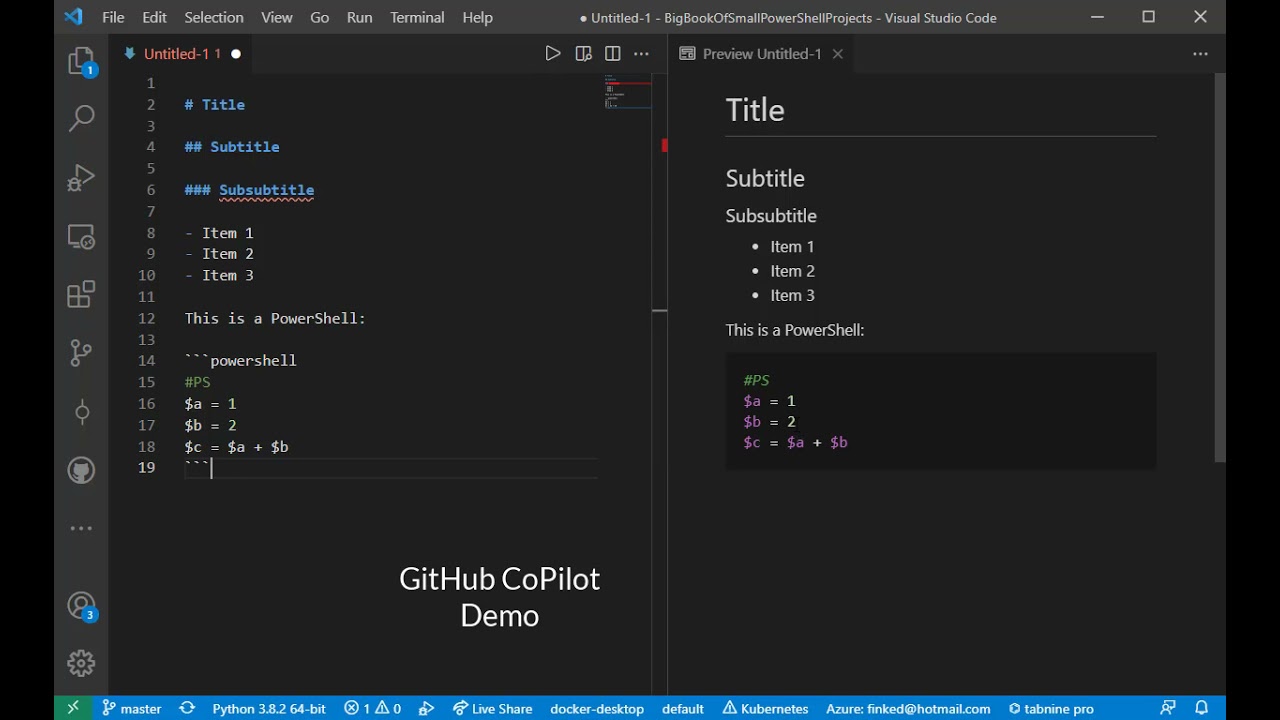This screenshot has width=1280, height=720.
Task: Open the View menu
Action: [277, 17]
